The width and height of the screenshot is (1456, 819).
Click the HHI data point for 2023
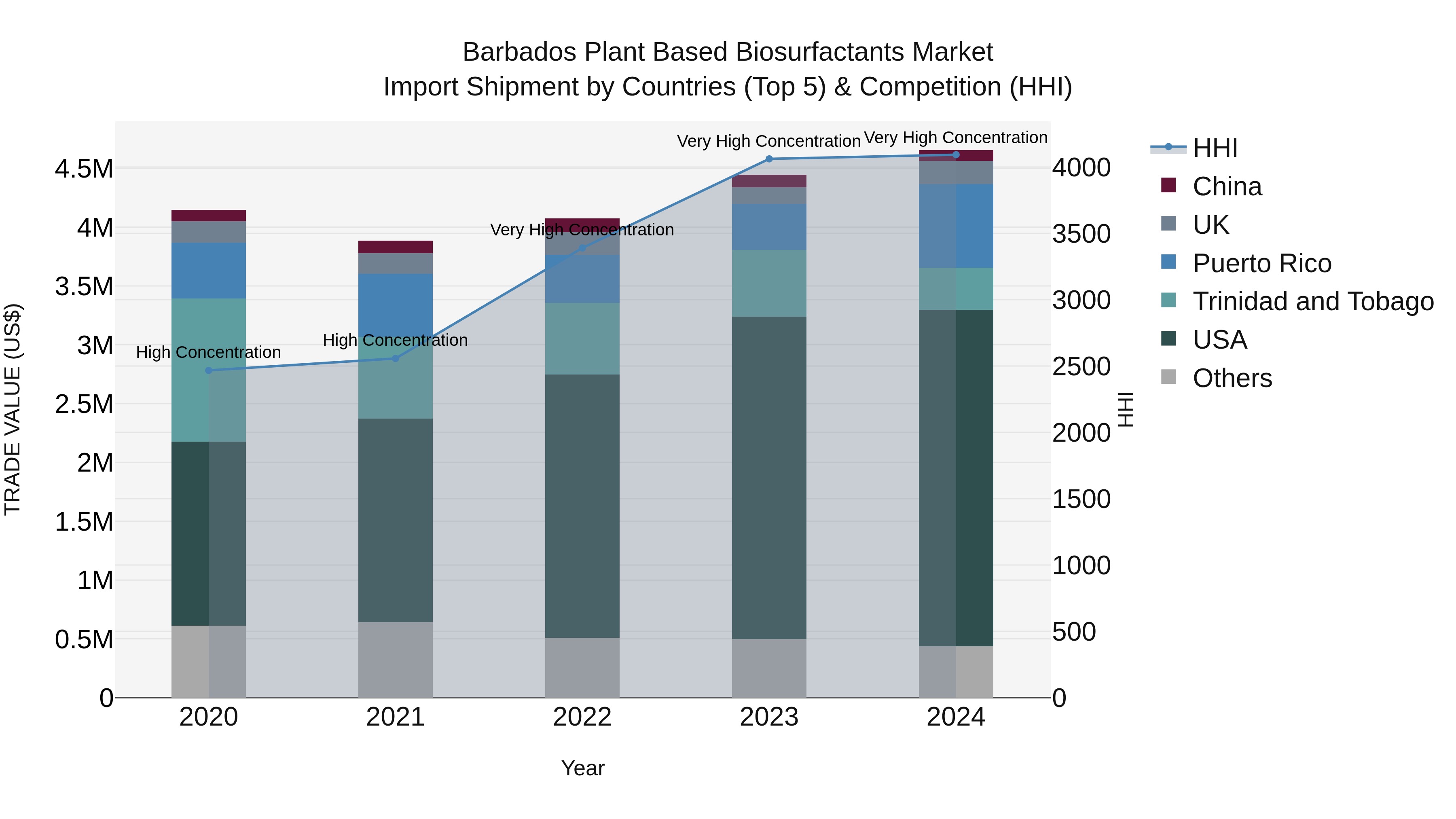click(769, 159)
